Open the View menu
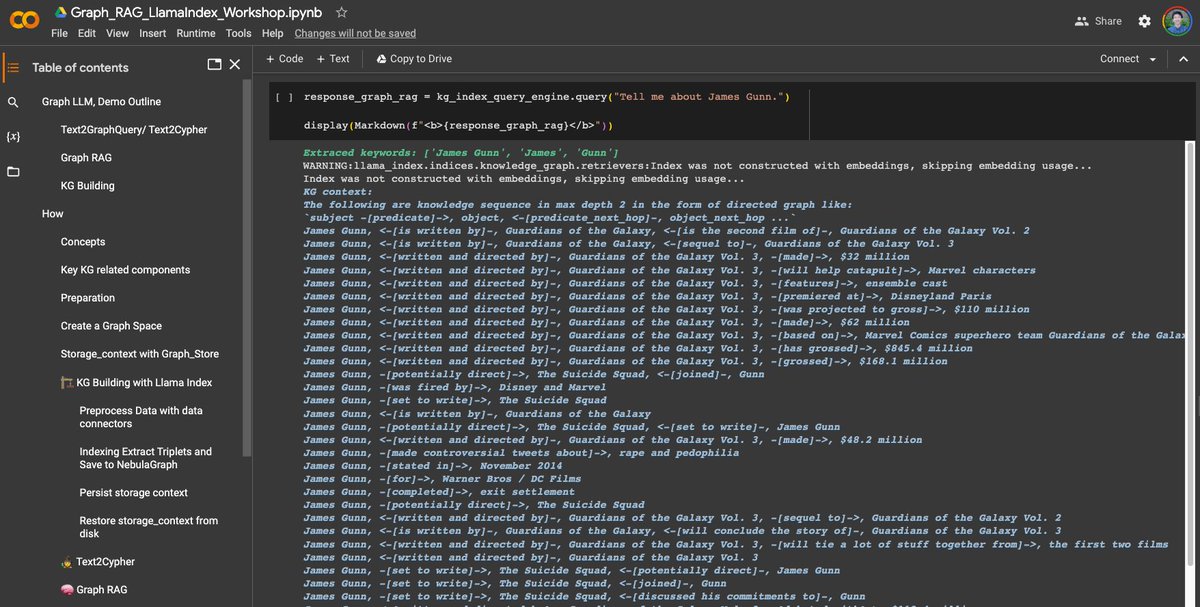Viewport: 1200px width, 607px height. (x=117, y=33)
